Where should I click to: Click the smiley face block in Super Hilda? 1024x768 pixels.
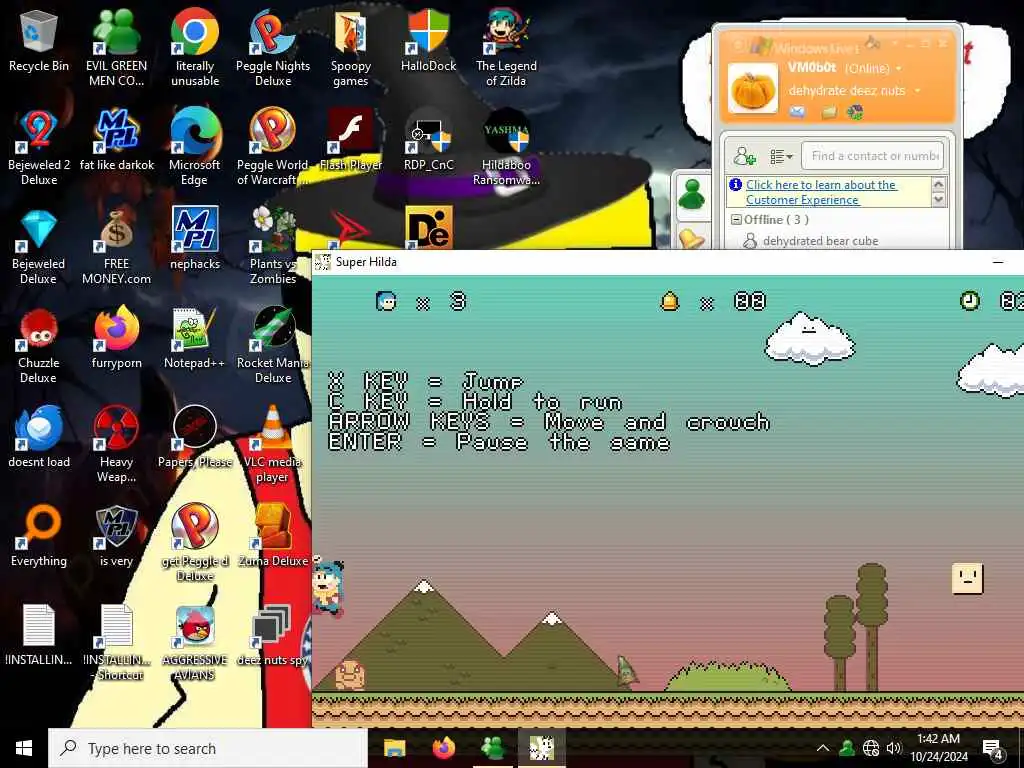pos(967,579)
